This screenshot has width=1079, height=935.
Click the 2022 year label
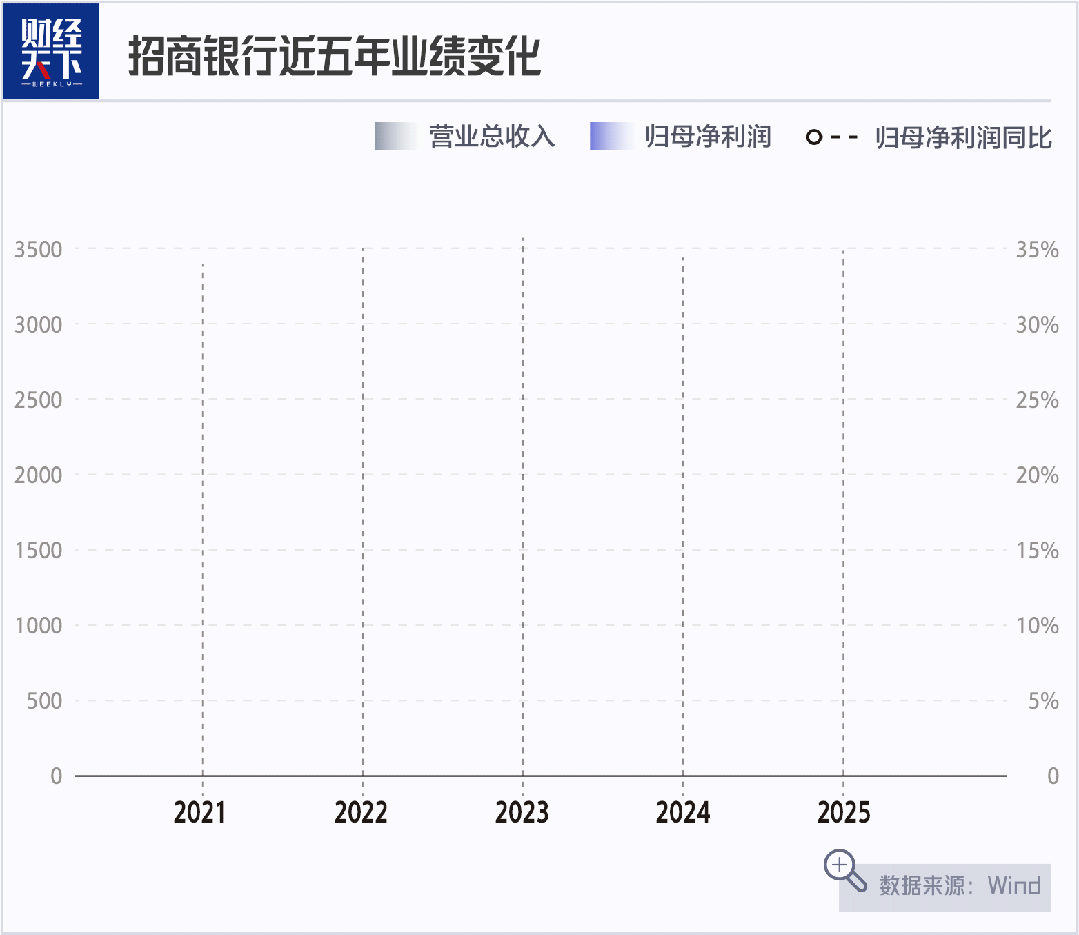click(x=362, y=812)
